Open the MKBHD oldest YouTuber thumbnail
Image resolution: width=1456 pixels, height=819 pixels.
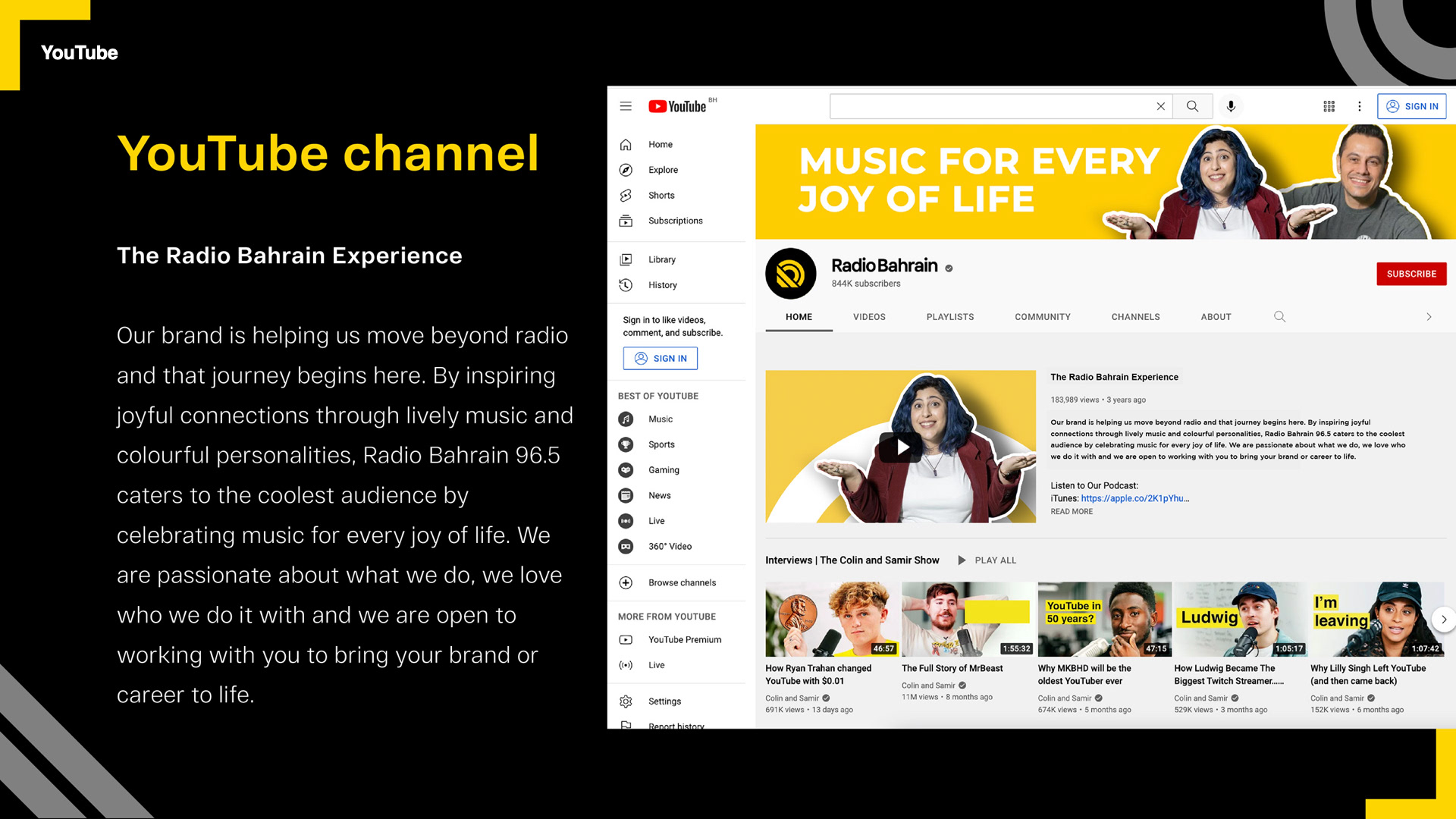[x=1104, y=619]
